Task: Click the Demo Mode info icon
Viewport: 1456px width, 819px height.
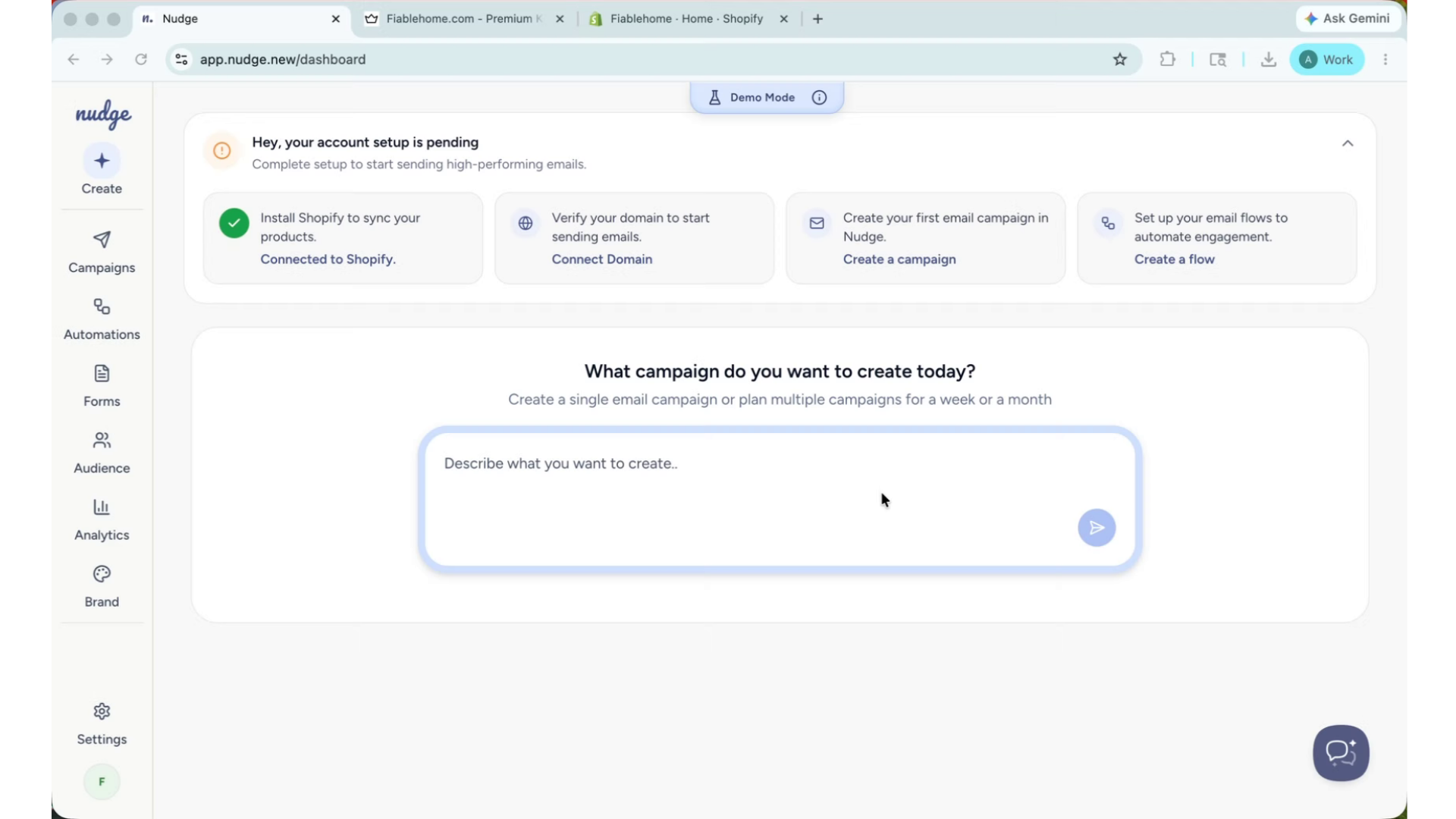Action: [x=819, y=98]
